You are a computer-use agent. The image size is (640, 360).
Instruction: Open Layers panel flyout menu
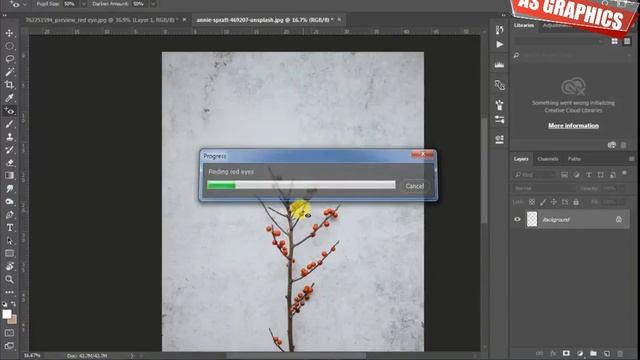(x=631, y=159)
